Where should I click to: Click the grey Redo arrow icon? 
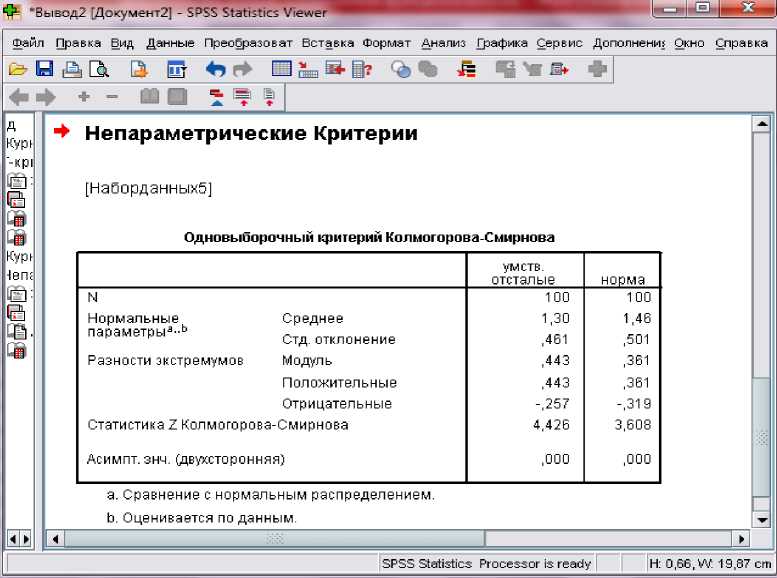coord(242,69)
